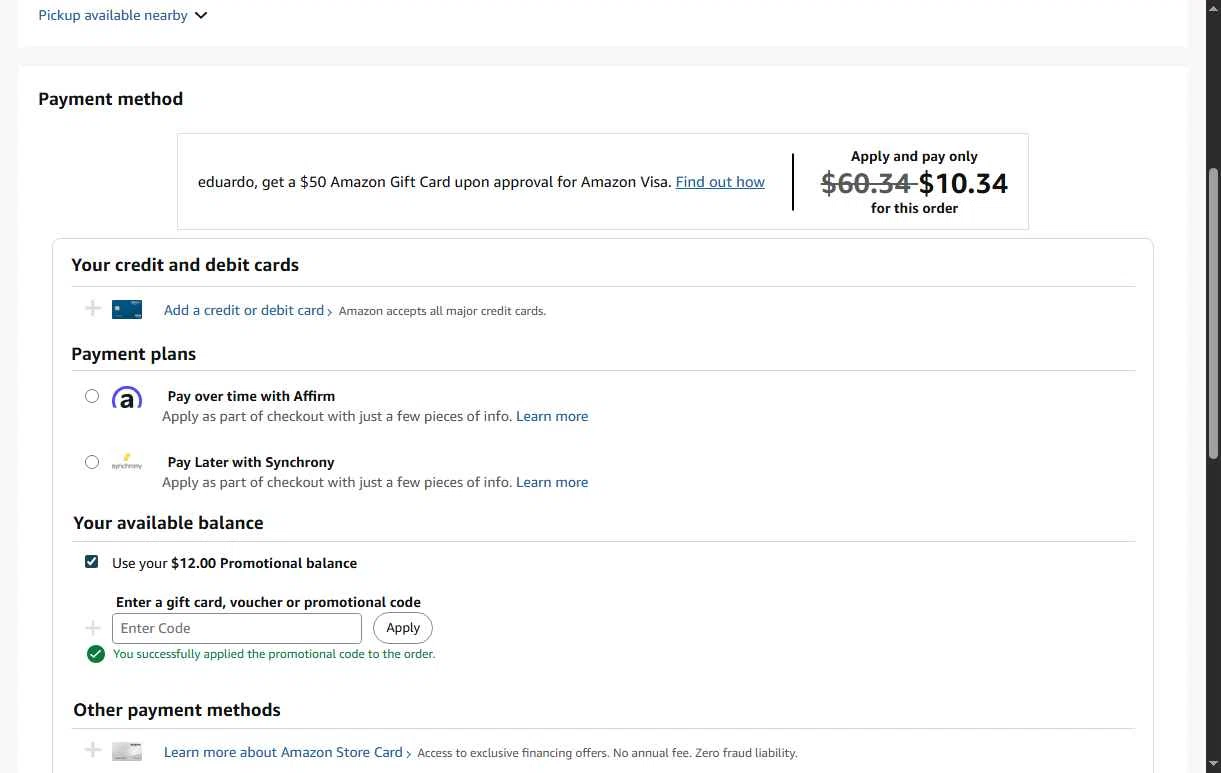The image size is (1221, 773).
Task: Click the Apply button for the code
Action: pos(403,628)
